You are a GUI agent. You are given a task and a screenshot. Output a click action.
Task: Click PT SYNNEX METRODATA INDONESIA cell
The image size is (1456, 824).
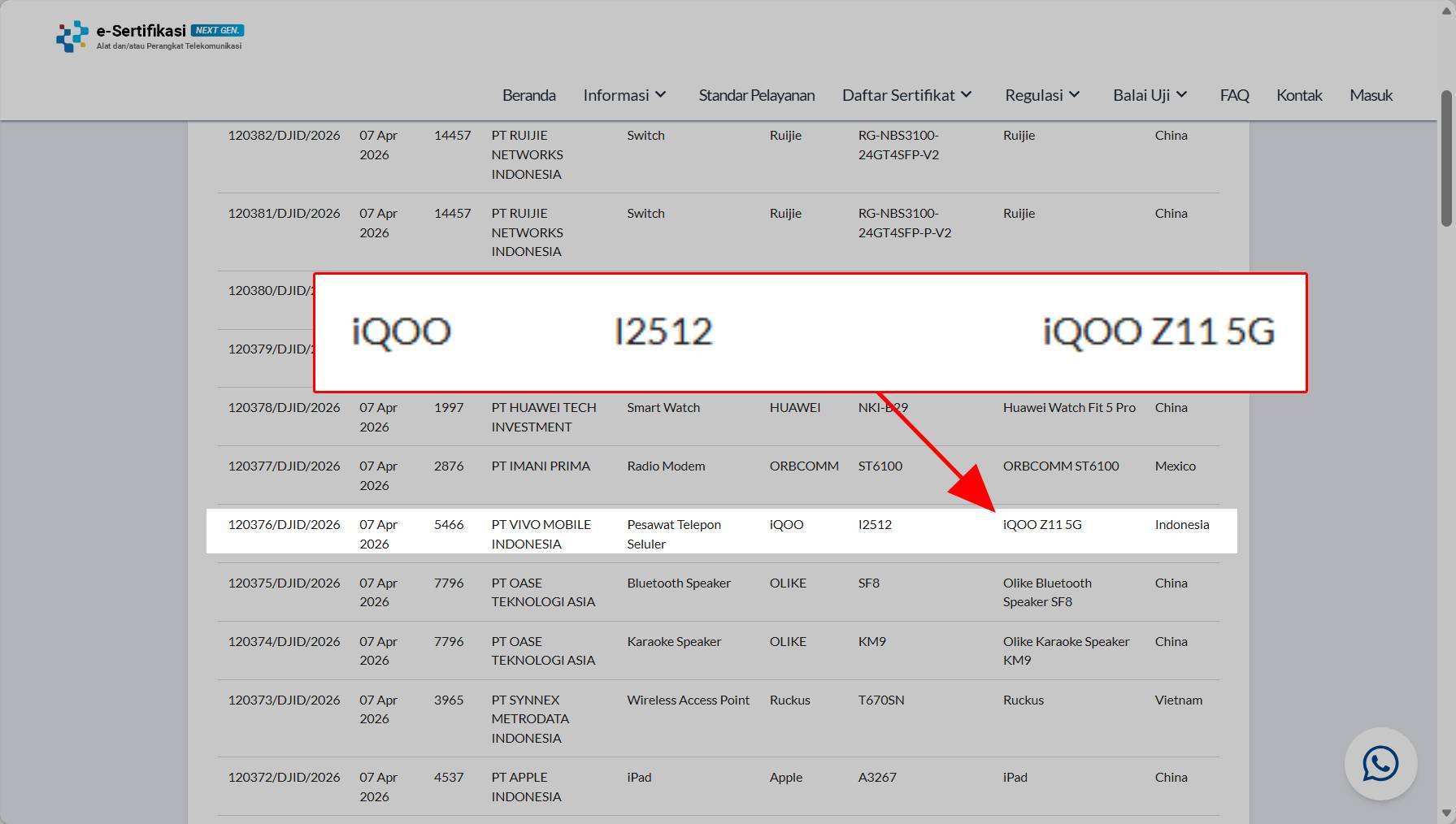pos(530,720)
